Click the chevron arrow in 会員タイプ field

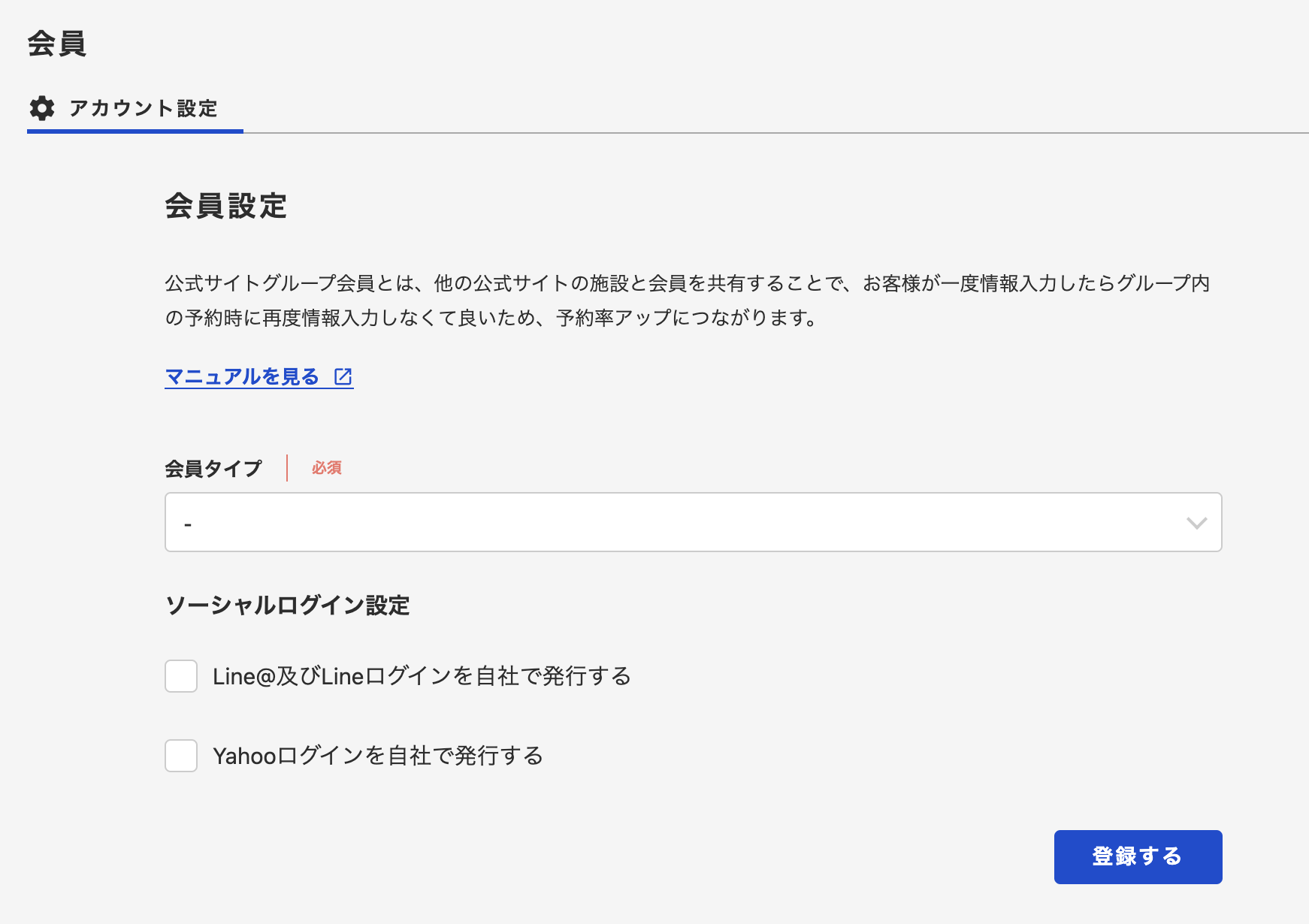tap(1196, 523)
